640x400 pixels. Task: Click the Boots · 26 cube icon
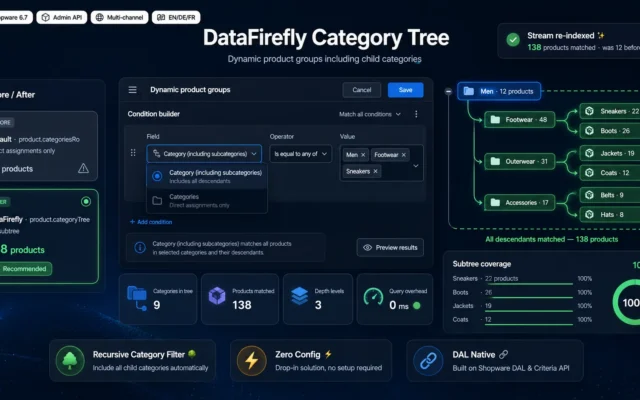pos(589,131)
